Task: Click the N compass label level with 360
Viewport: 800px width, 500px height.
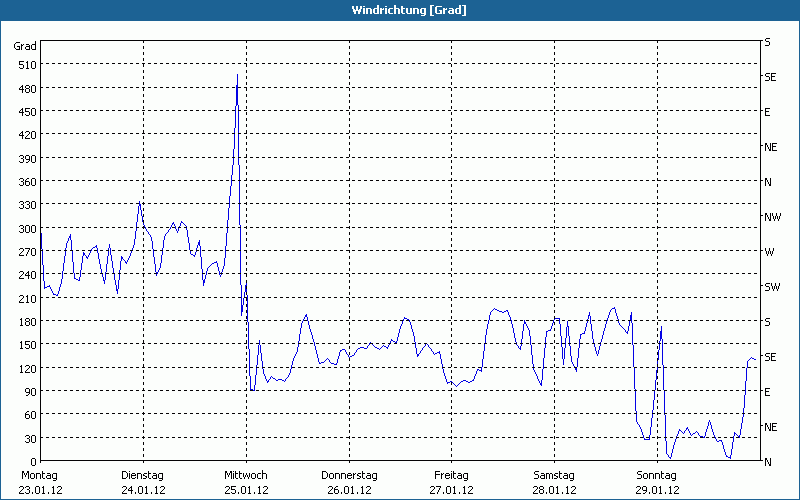Action: pos(768,182)
